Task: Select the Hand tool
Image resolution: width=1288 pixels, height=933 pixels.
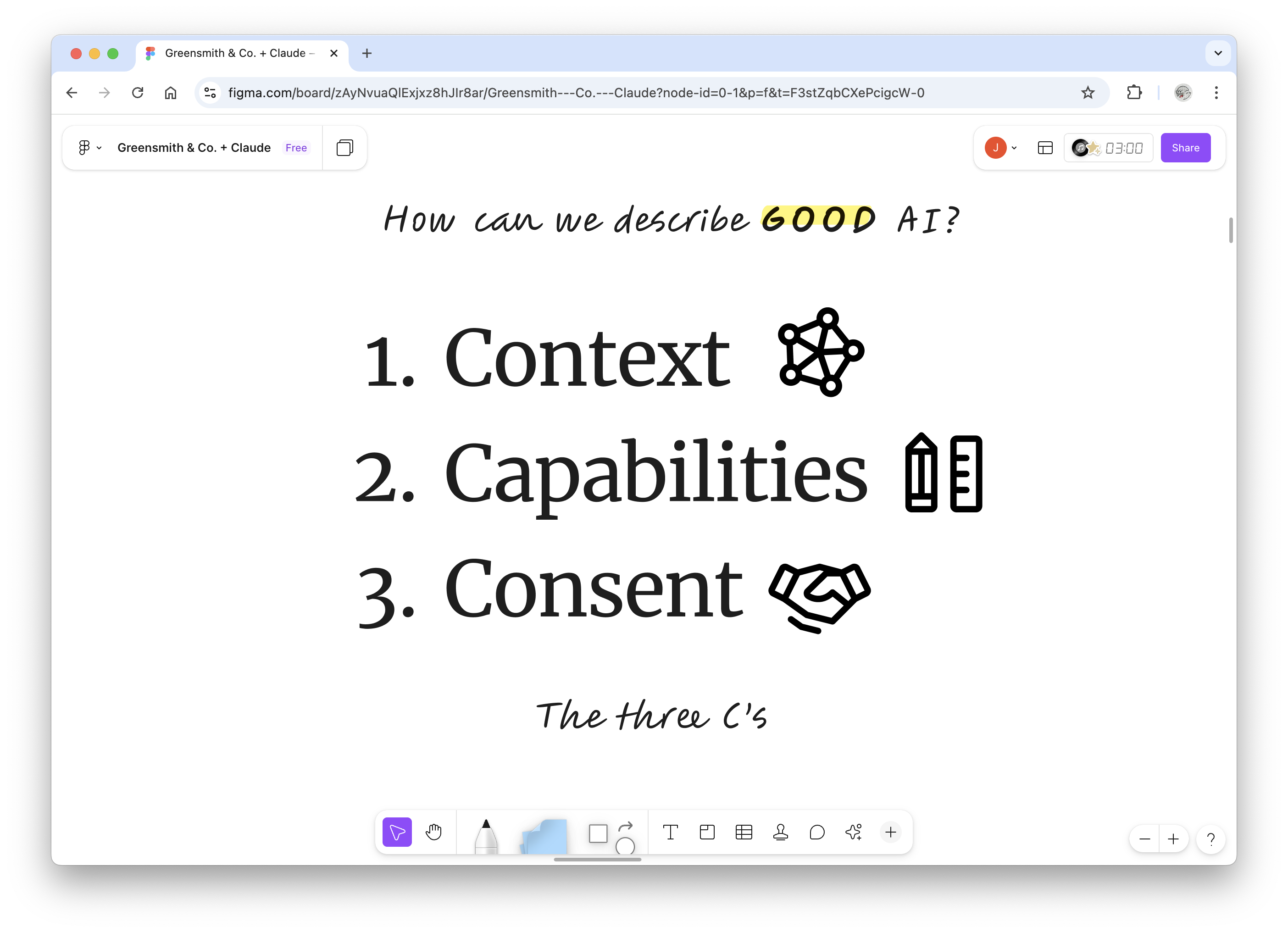Action: point(434,832)
